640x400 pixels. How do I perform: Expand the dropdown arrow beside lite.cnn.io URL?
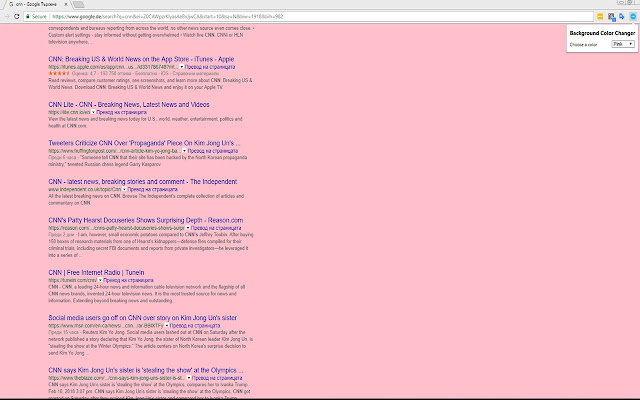point(93,112)
